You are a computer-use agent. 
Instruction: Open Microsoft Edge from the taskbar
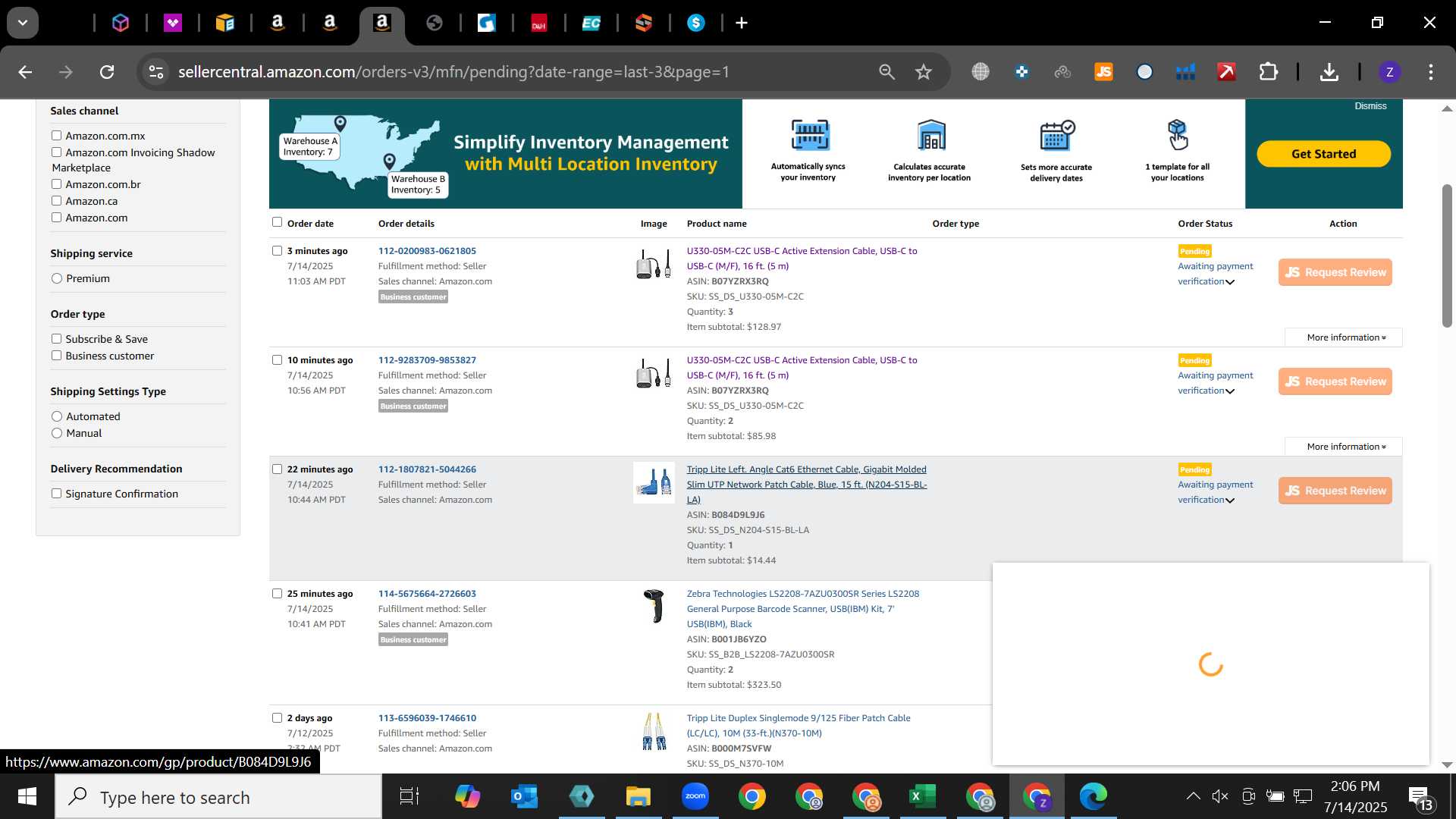click(1093, 797)
